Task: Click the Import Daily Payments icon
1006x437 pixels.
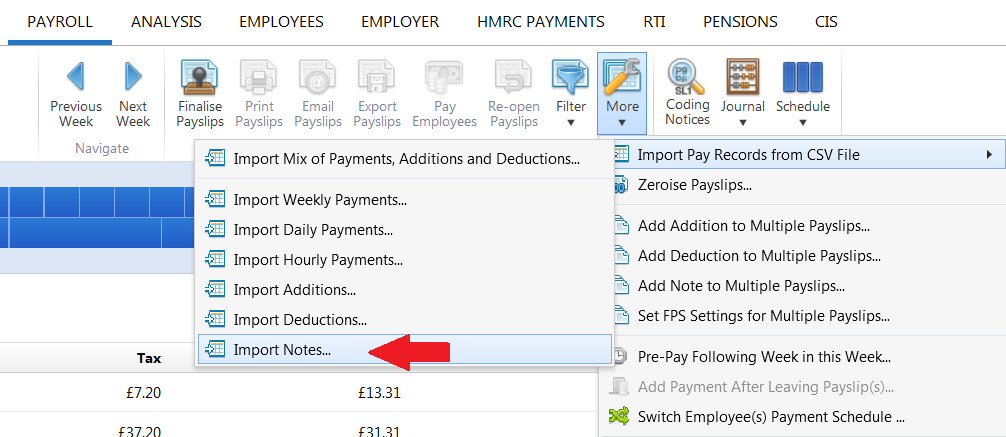Action: 215,230
